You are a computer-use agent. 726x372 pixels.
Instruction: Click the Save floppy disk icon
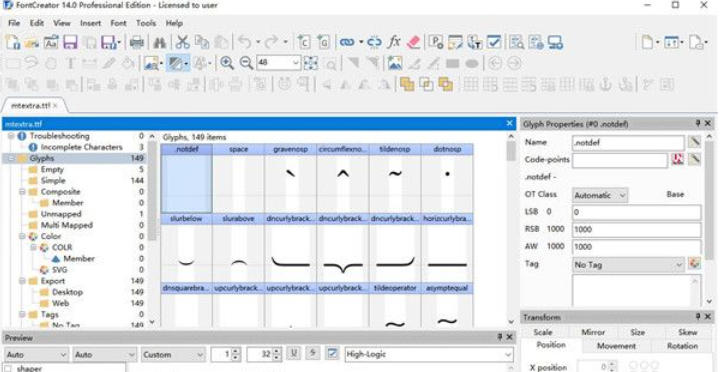click(x=70, y=43)
